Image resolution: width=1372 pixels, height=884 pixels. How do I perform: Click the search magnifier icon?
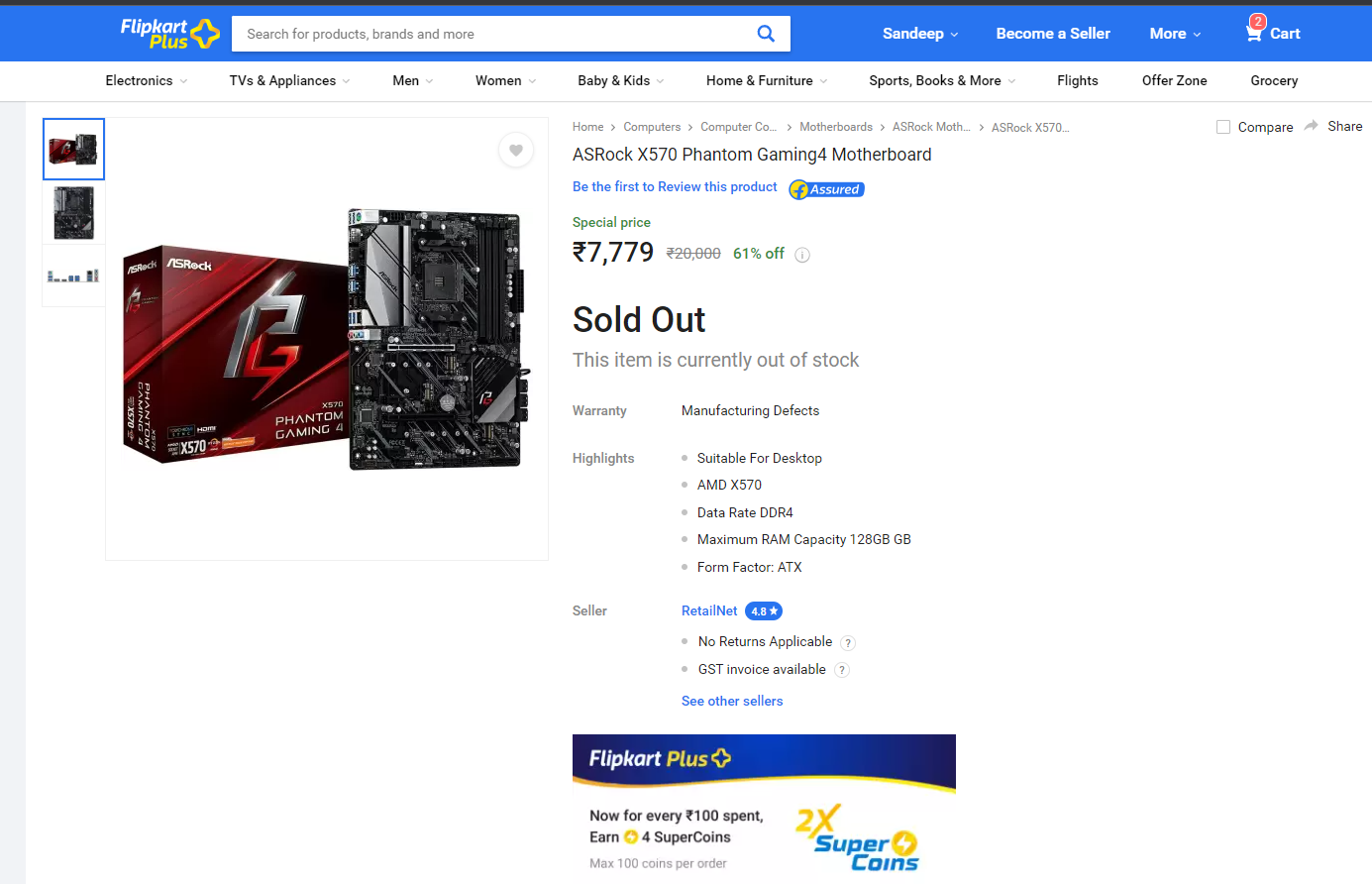pyautogui.click(x=766, y=34)
